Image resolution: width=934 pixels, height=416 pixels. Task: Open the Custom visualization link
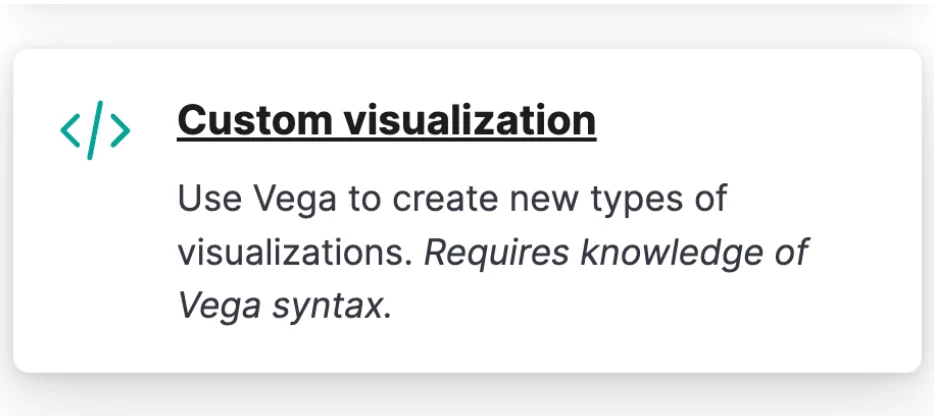coord(386,121)
